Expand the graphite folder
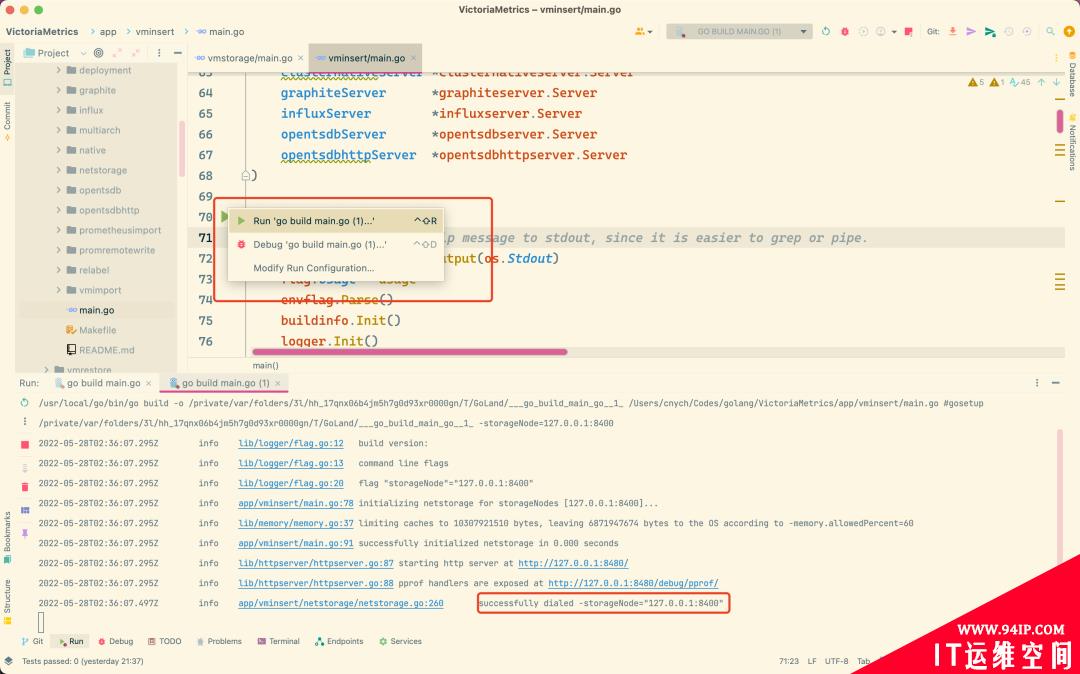 [x=59, y=90]
